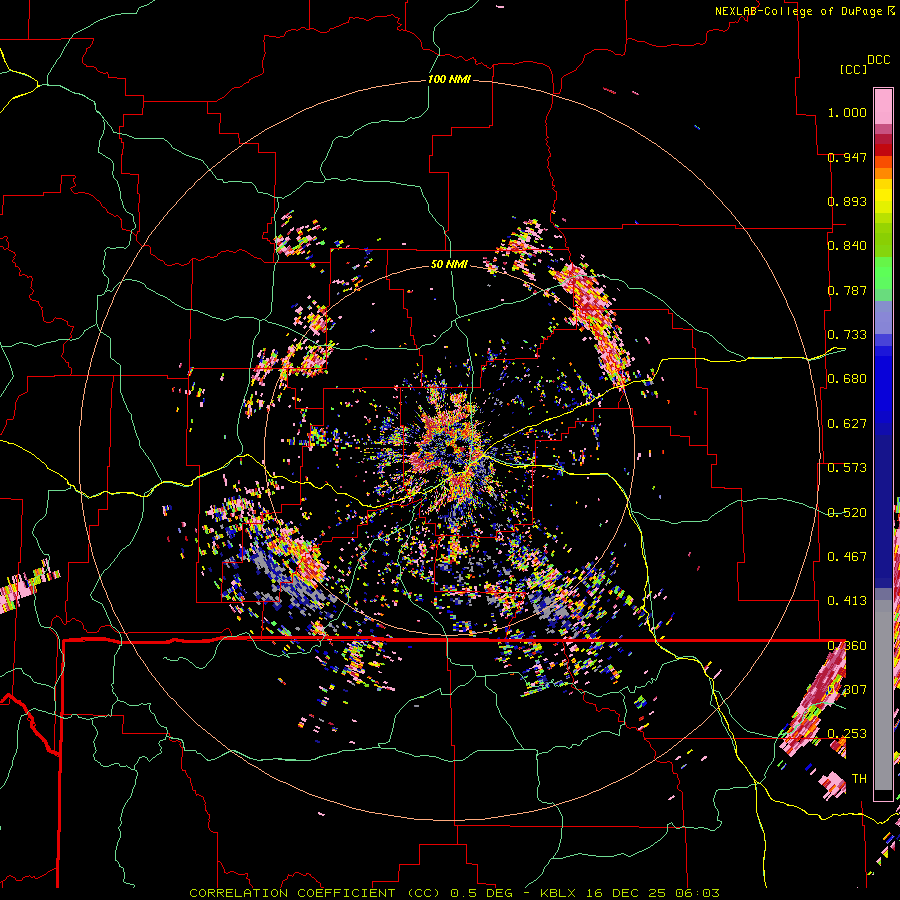Click the 0.467 value on color scale

tap(847, 557)
